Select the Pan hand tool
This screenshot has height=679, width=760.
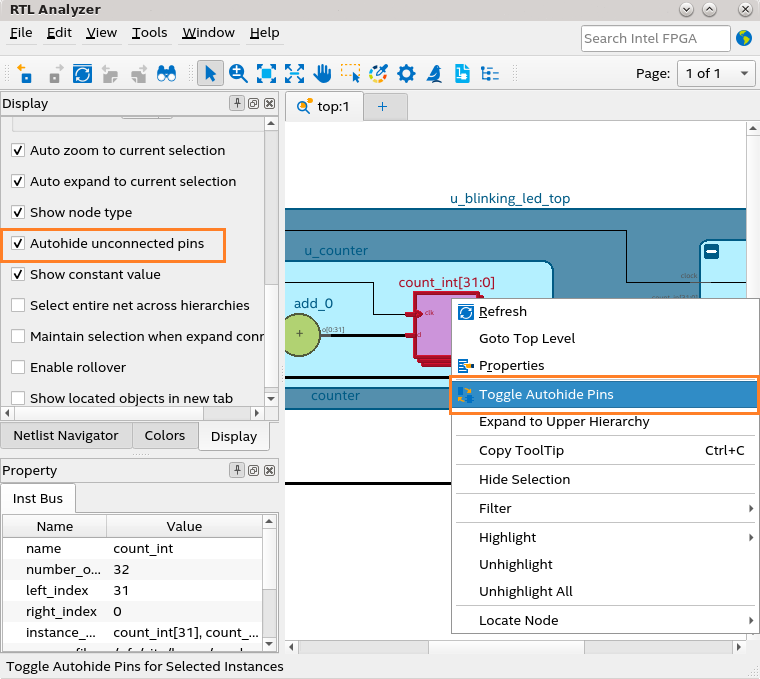322,73
